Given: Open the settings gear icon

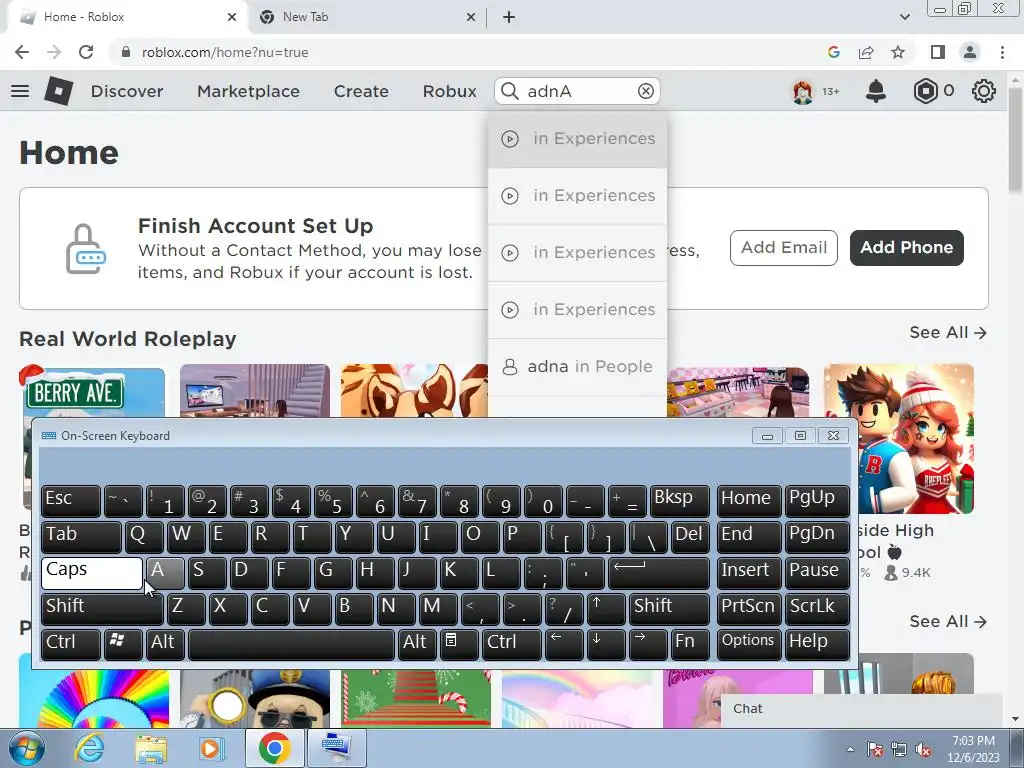Looking at the screenshot, I should coord(984,91).
